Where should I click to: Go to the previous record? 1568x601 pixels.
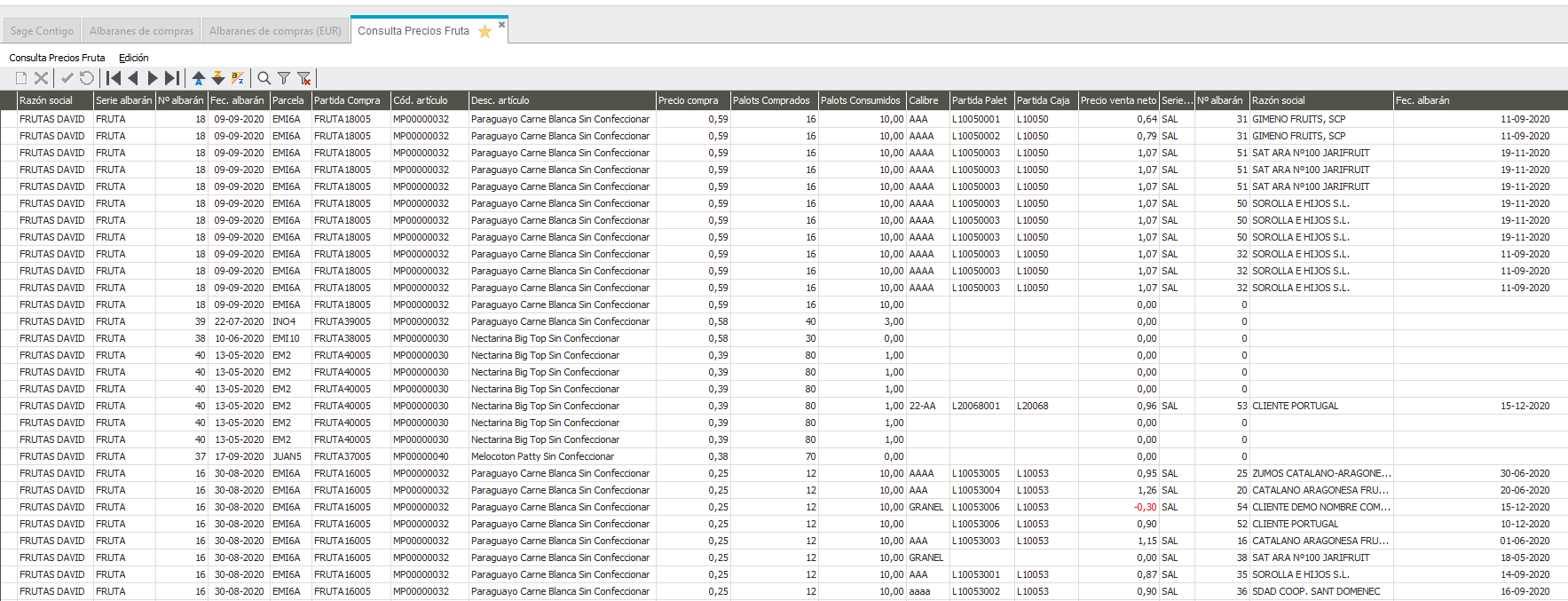coord(133,78)
